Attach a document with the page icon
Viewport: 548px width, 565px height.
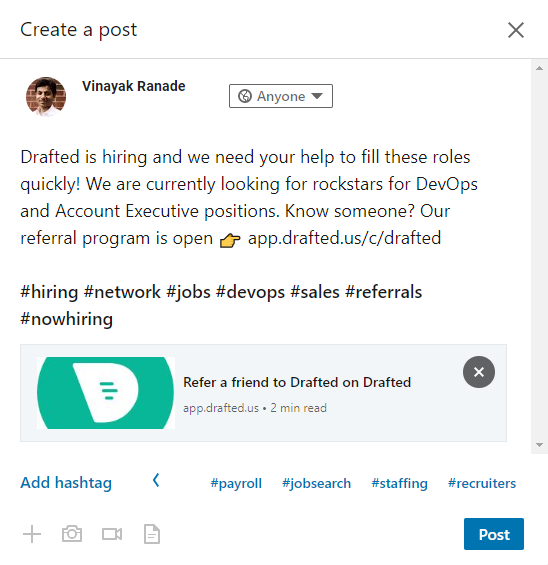coord(152,534)
